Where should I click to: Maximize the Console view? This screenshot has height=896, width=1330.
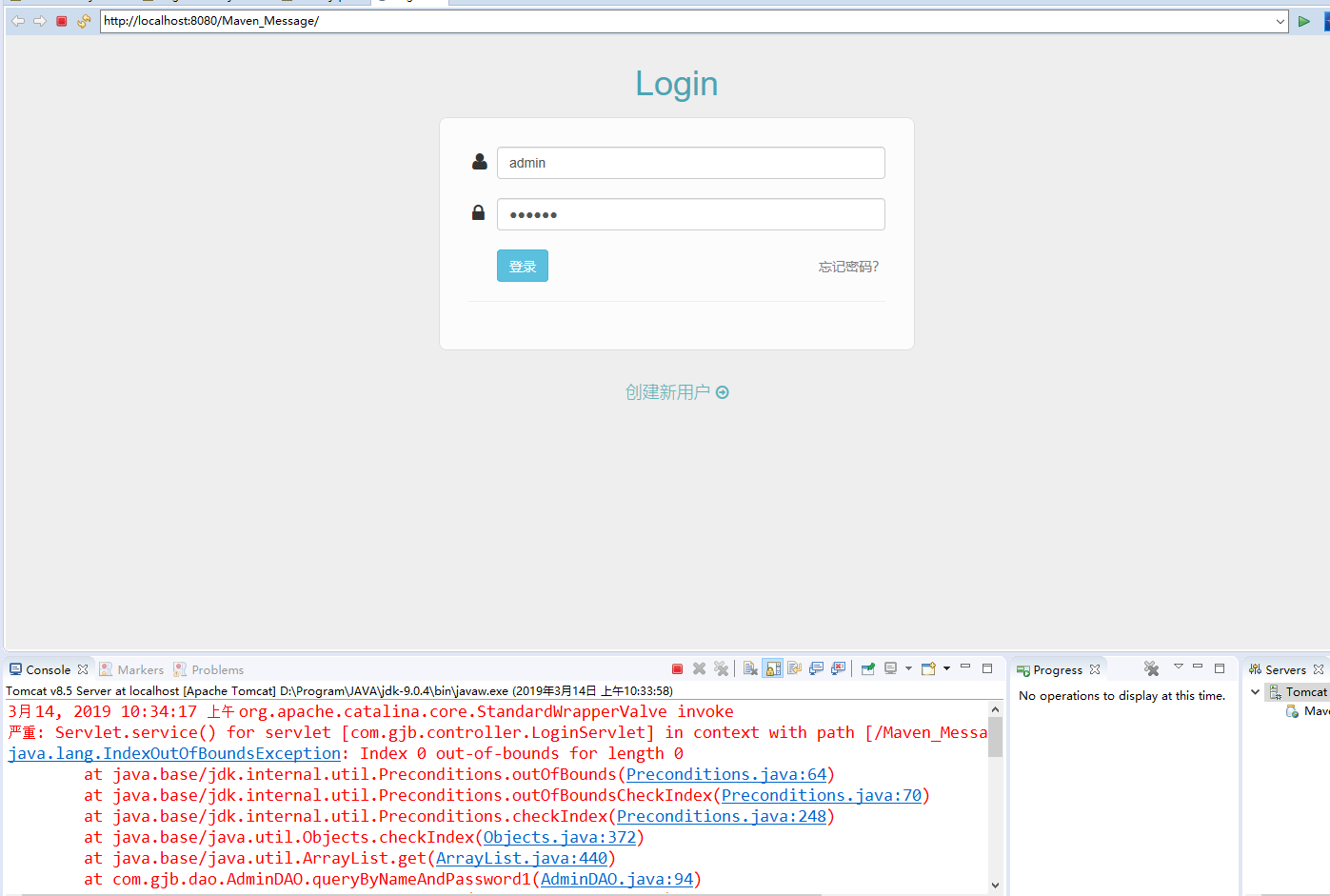(x=987, y=668)
